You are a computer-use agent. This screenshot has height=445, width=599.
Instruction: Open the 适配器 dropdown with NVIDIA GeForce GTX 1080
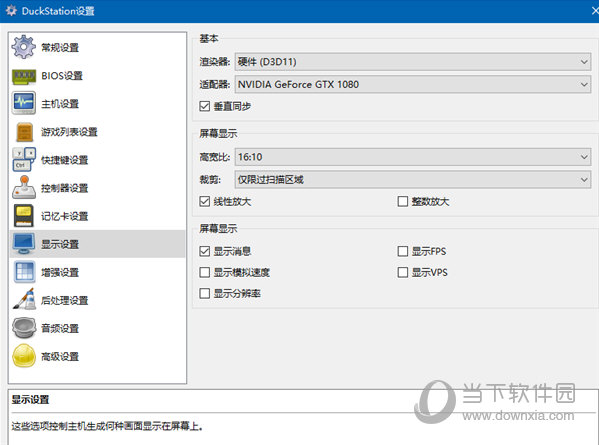413,84
